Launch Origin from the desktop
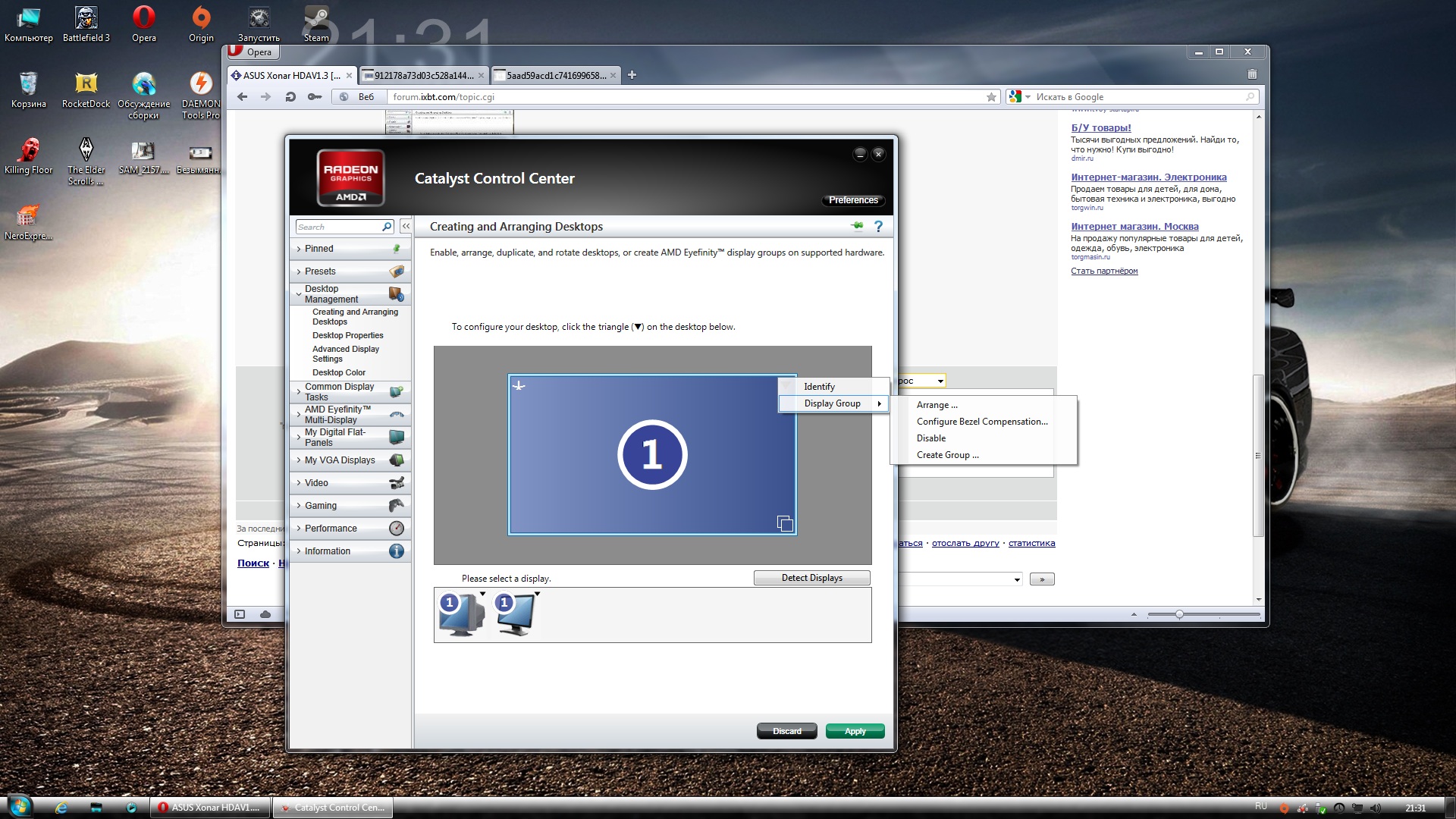The image size is (1456, 819). tap(201, 24)
